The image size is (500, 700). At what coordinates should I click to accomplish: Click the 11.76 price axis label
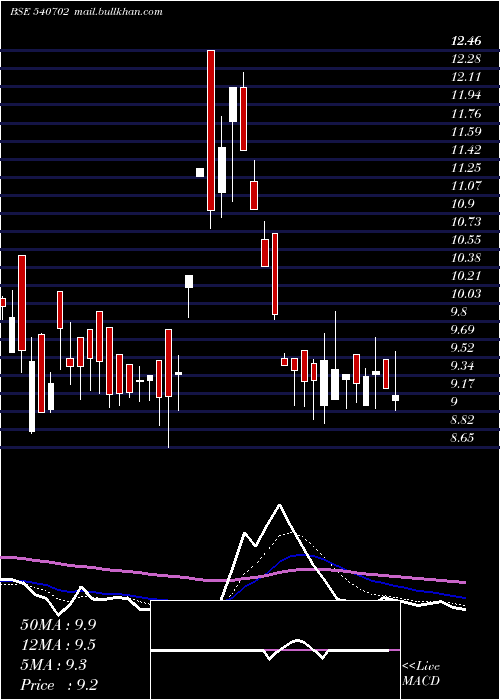click(466, 113)
